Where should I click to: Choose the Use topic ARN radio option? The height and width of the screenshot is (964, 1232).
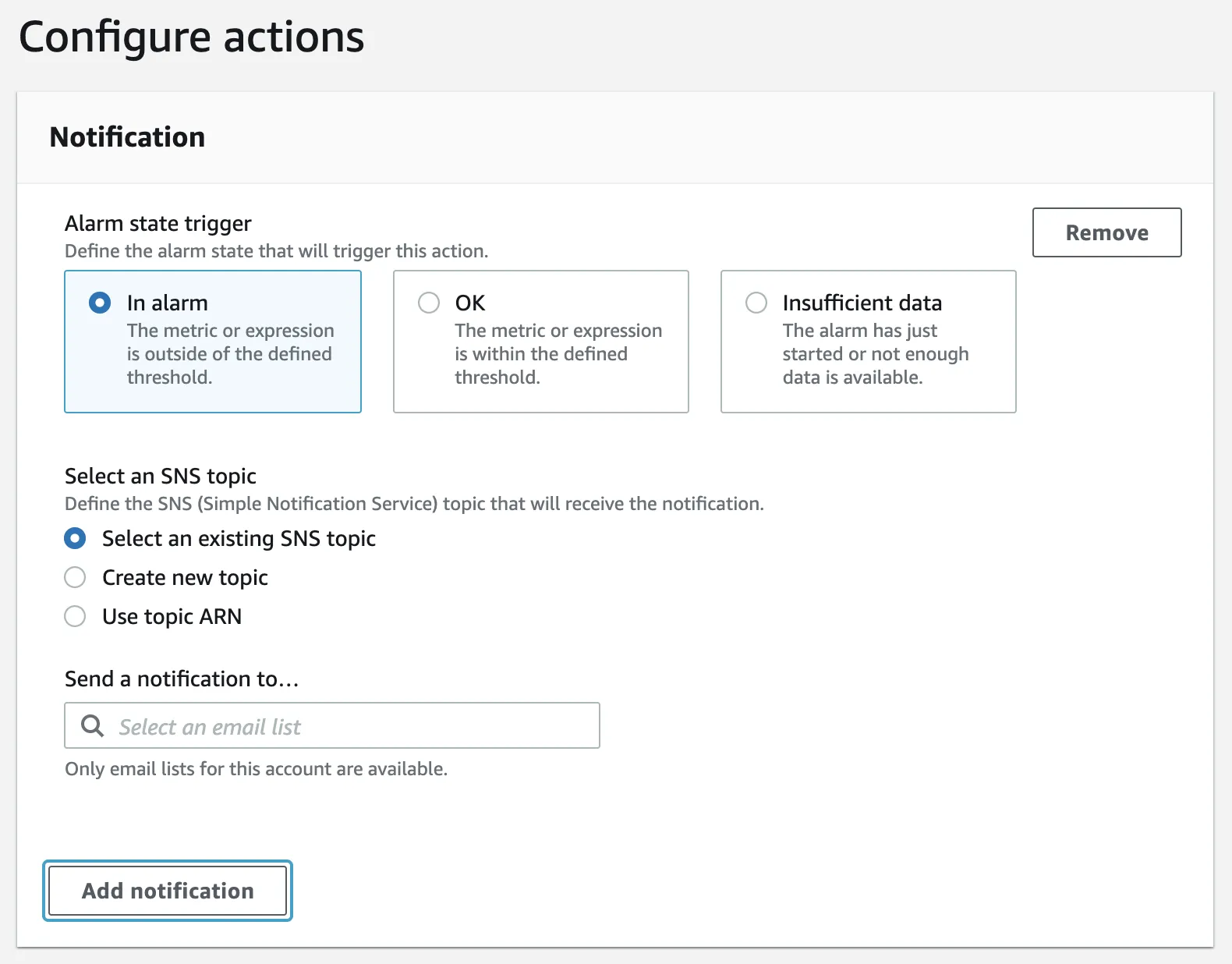[75, 616]
